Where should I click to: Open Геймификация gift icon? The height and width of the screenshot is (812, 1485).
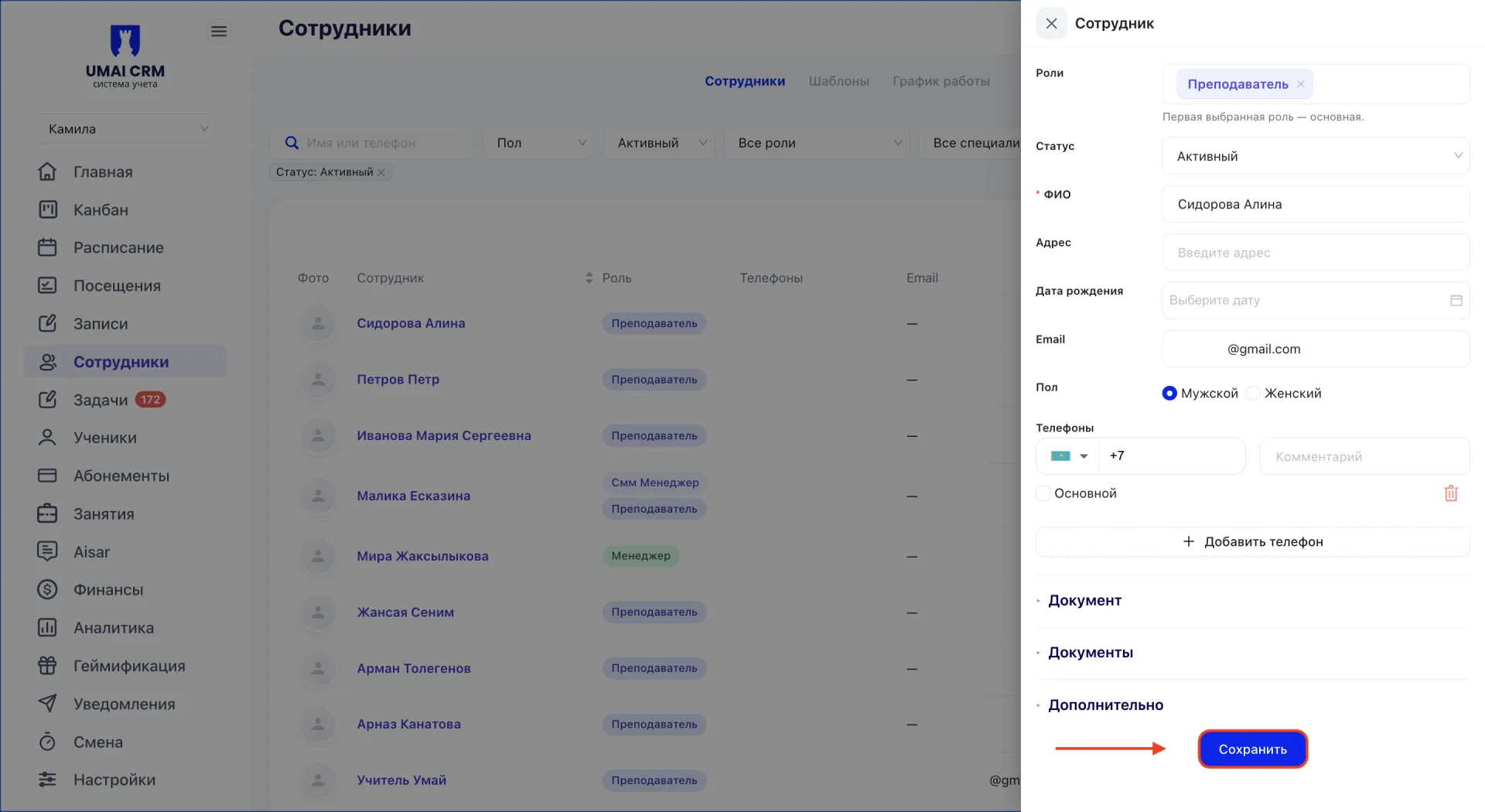[x=47, y=665]
